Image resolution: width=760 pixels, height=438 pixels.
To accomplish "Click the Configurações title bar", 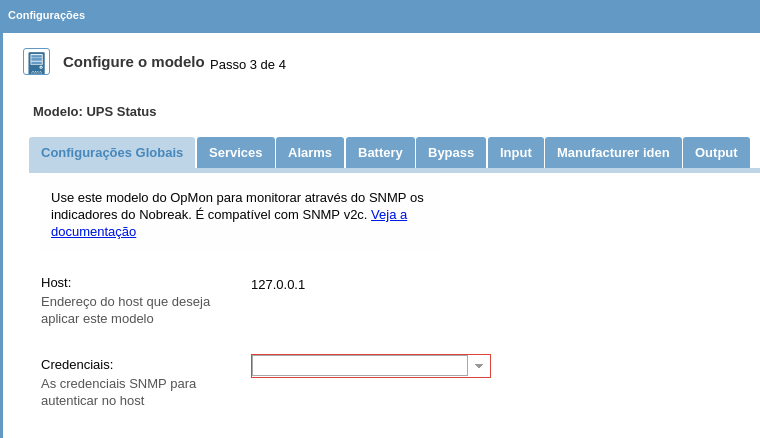I will pyautogui.click(x=46, y=15).
